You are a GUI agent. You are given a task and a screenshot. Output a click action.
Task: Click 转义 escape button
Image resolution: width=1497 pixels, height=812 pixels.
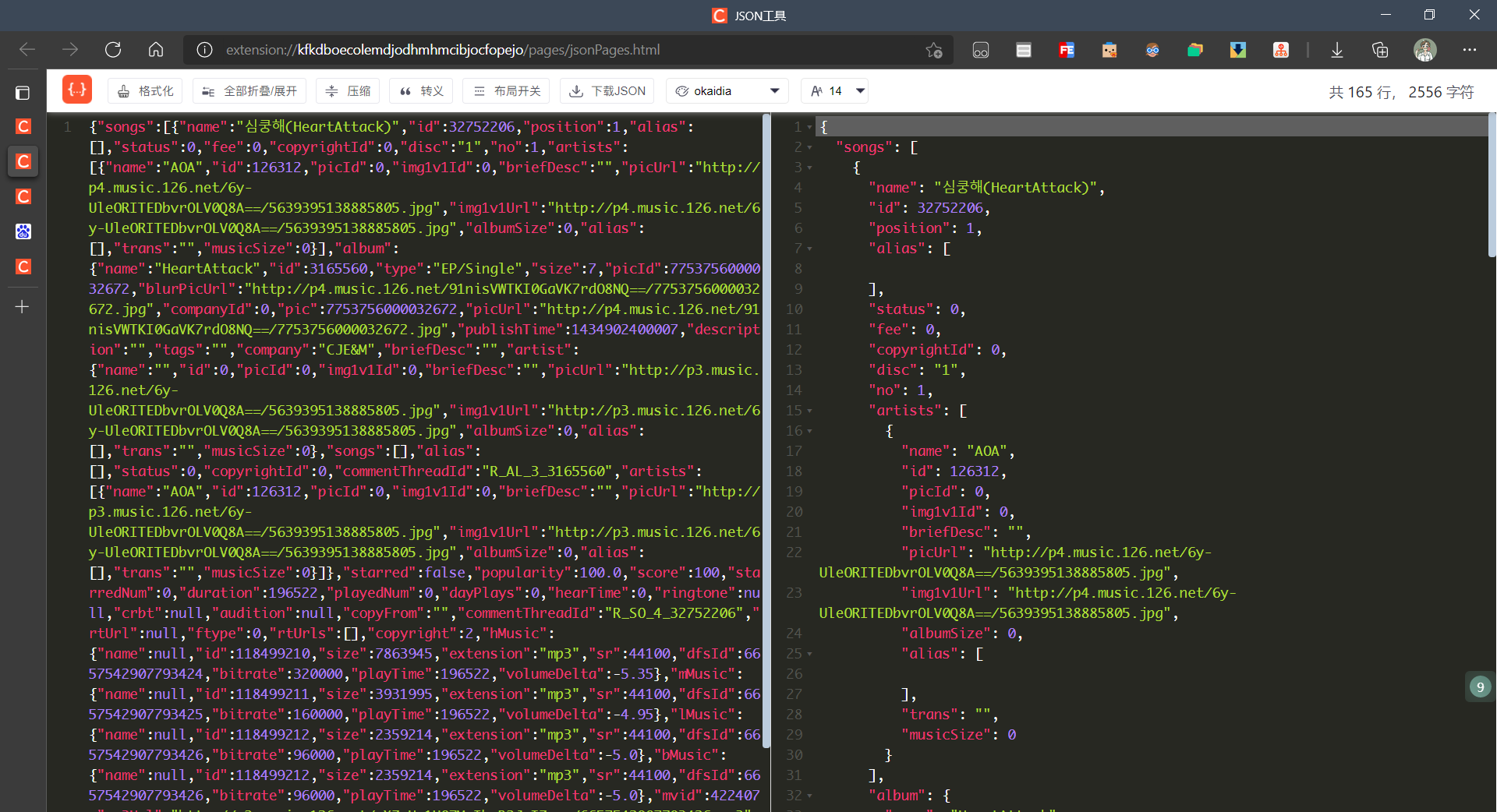[421, 91]
